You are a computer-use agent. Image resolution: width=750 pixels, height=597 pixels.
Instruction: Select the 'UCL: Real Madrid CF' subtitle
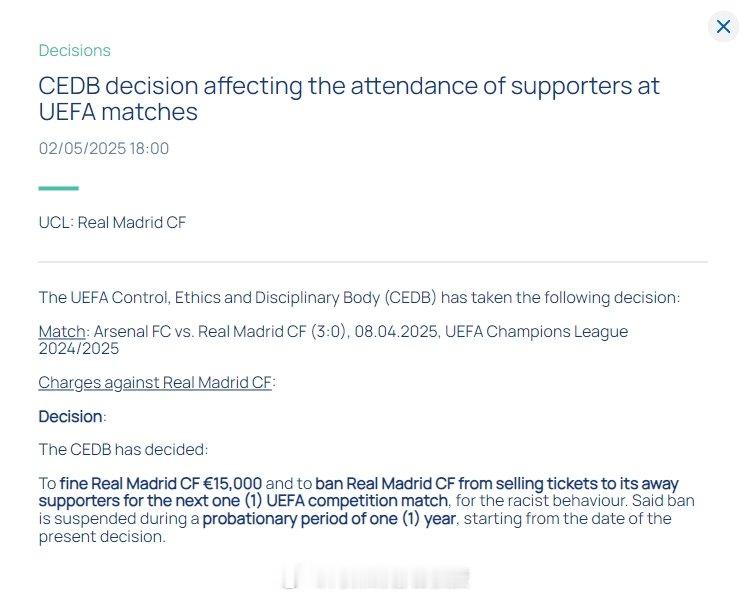pos(112,222)
